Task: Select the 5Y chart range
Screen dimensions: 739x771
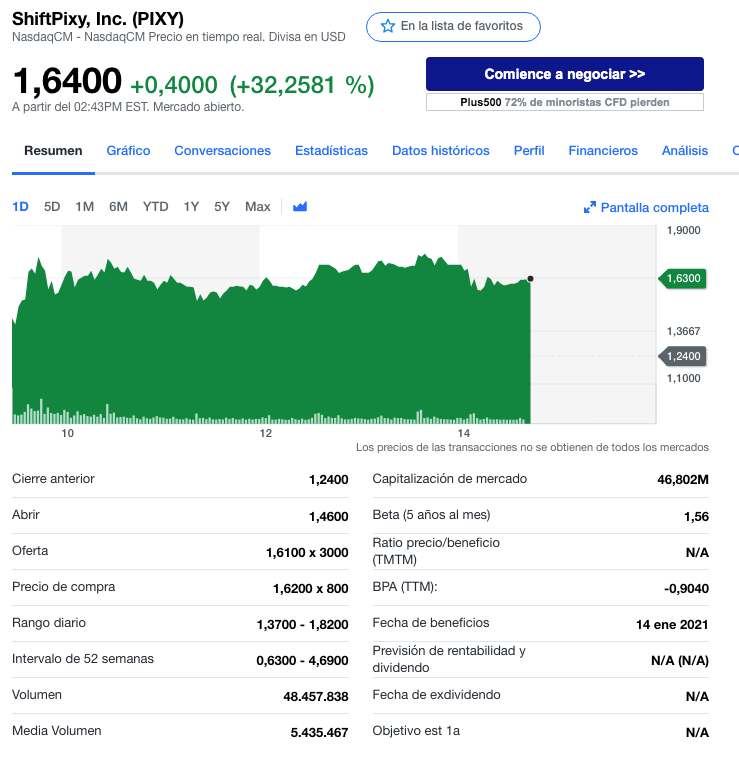Action: coord(222,207)
